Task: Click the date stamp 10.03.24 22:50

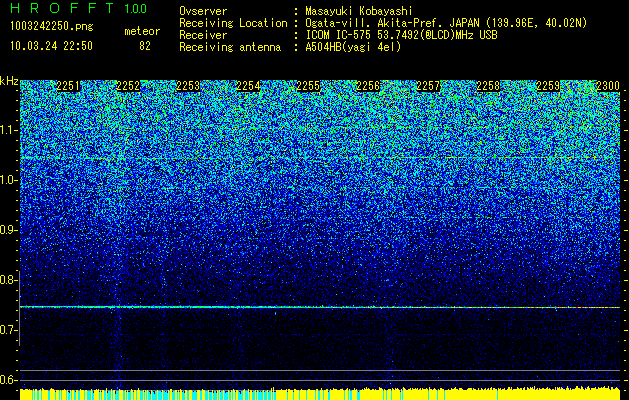Action: [x=51, y=46]
